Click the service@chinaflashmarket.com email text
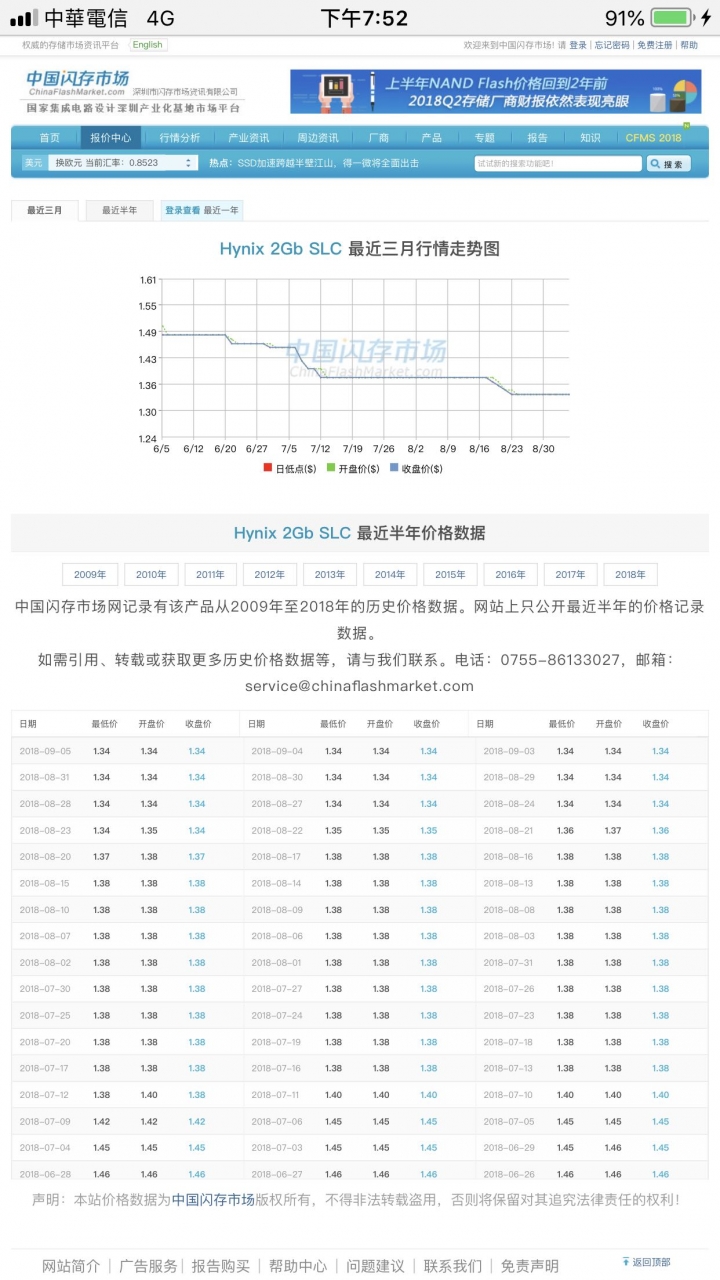720x1280 pixels. (x=359, y=686)
